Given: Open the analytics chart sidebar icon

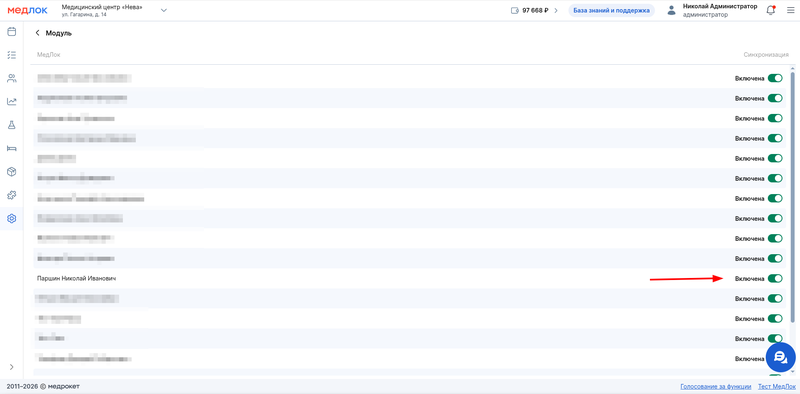Looking at the screenshot, I should [11, 102].
